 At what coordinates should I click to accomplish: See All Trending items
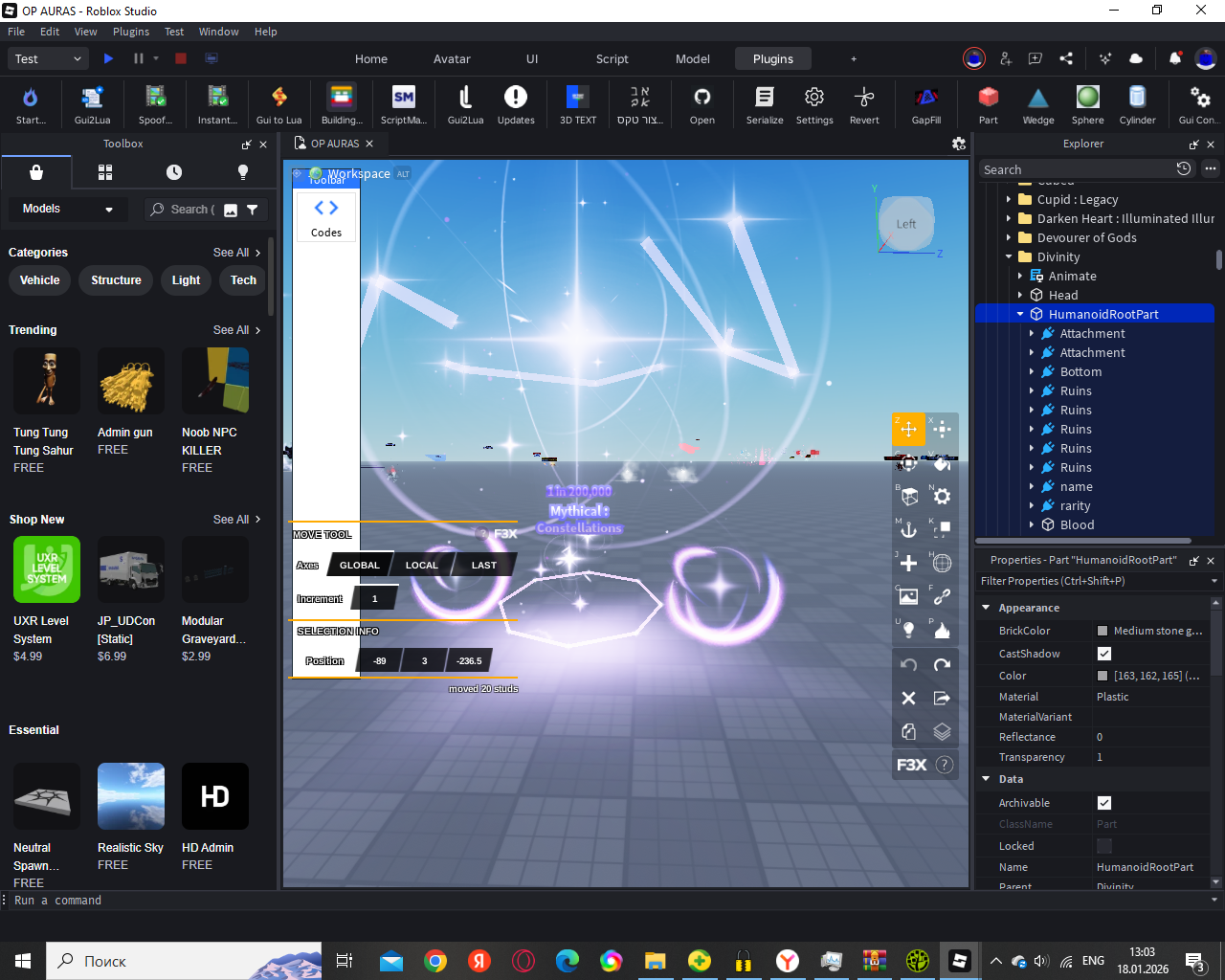pos(236,330)
